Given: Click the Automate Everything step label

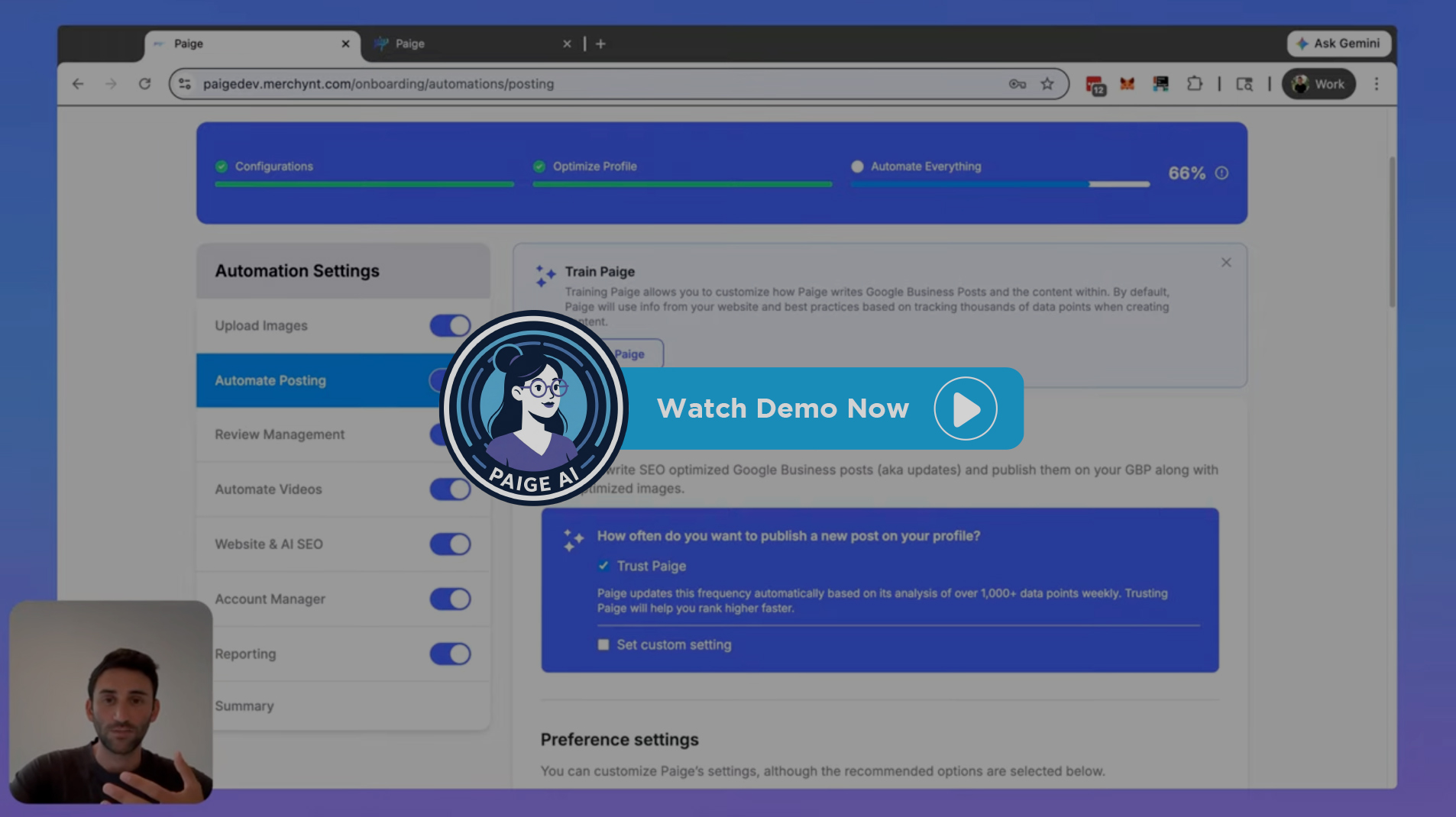Looking at the screenshot, I should [x=926, y=166].
